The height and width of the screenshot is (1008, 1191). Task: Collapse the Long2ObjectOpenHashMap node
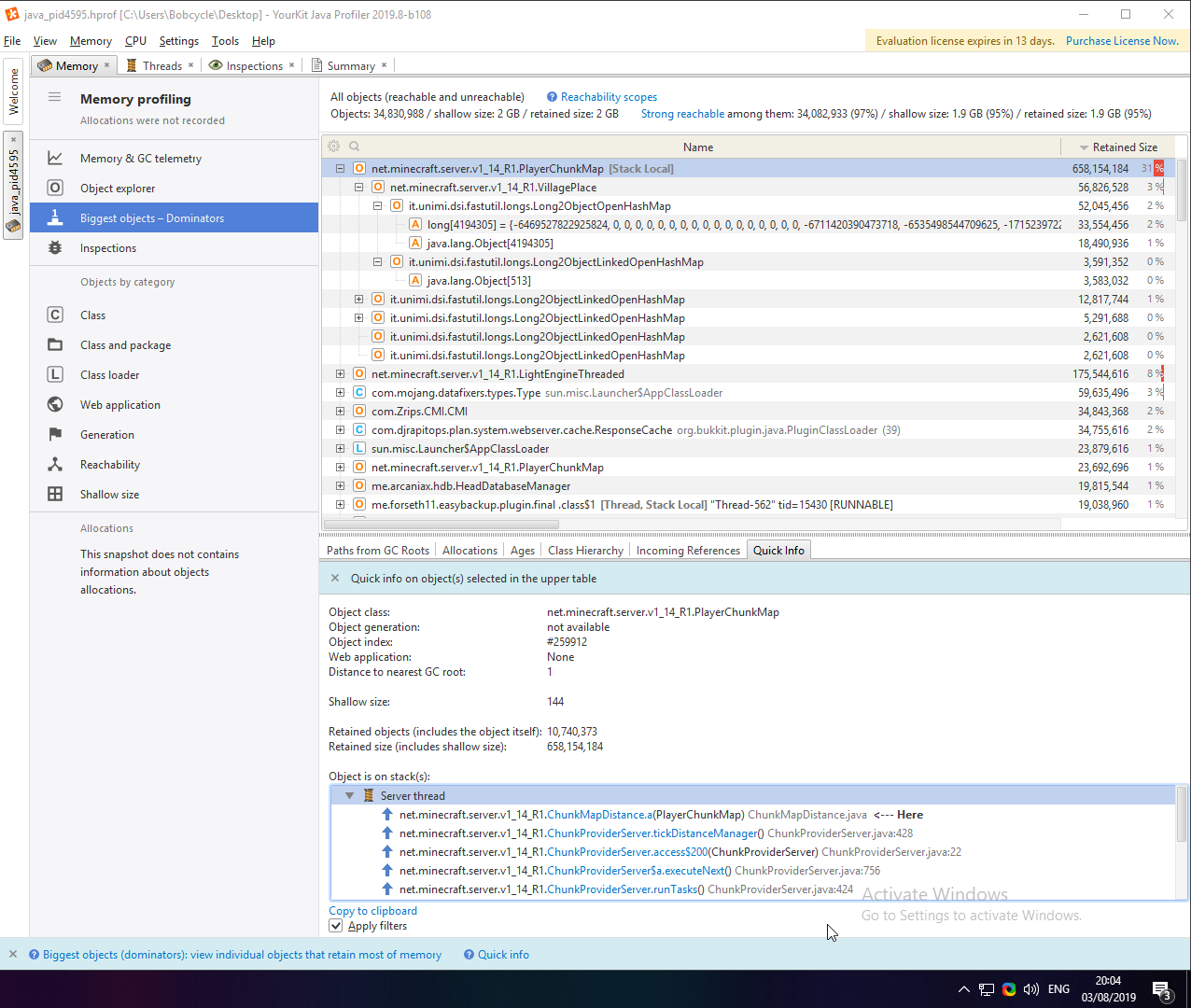click(377, 206)
